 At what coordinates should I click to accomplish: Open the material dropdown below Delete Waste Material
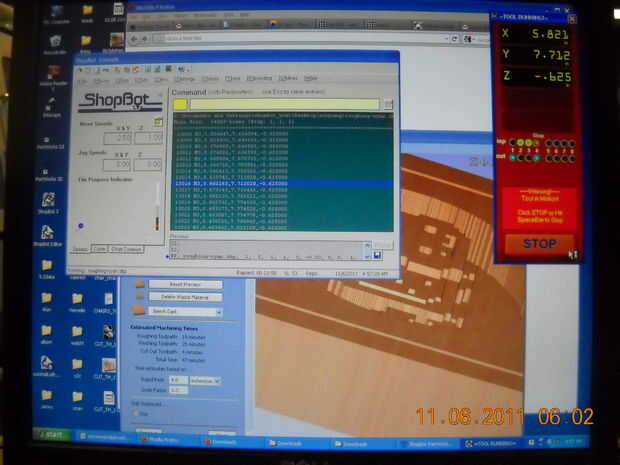(x=185, y=312)
